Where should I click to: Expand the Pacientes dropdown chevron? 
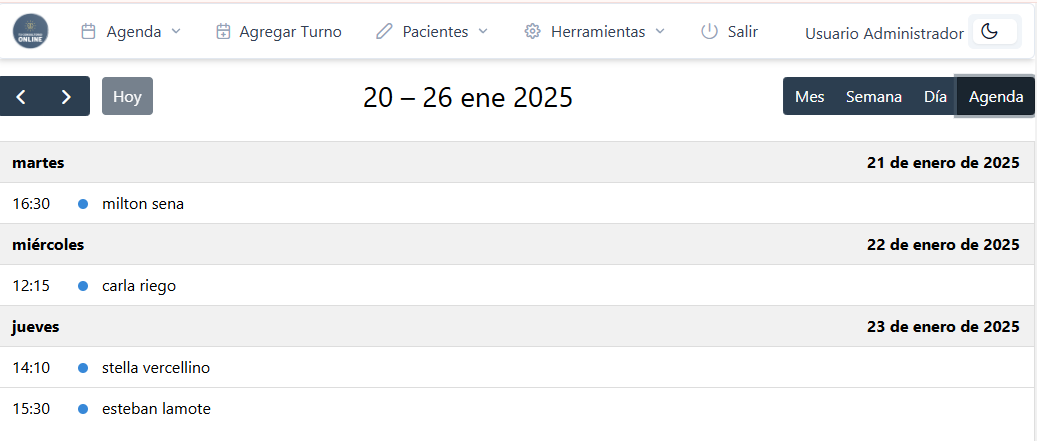[x=483, y=31]
